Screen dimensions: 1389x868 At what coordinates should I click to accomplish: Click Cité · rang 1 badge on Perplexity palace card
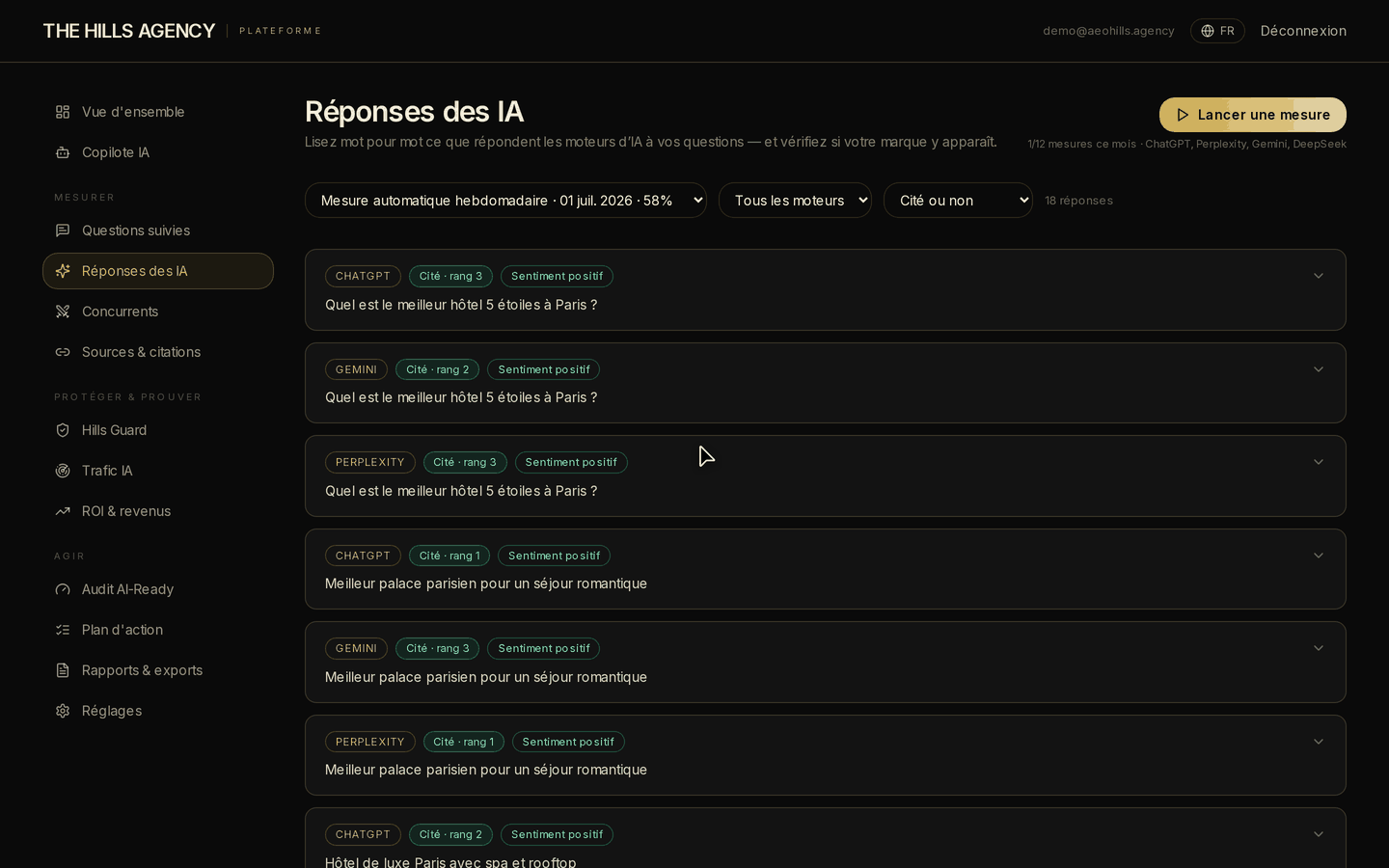(463, 742)
